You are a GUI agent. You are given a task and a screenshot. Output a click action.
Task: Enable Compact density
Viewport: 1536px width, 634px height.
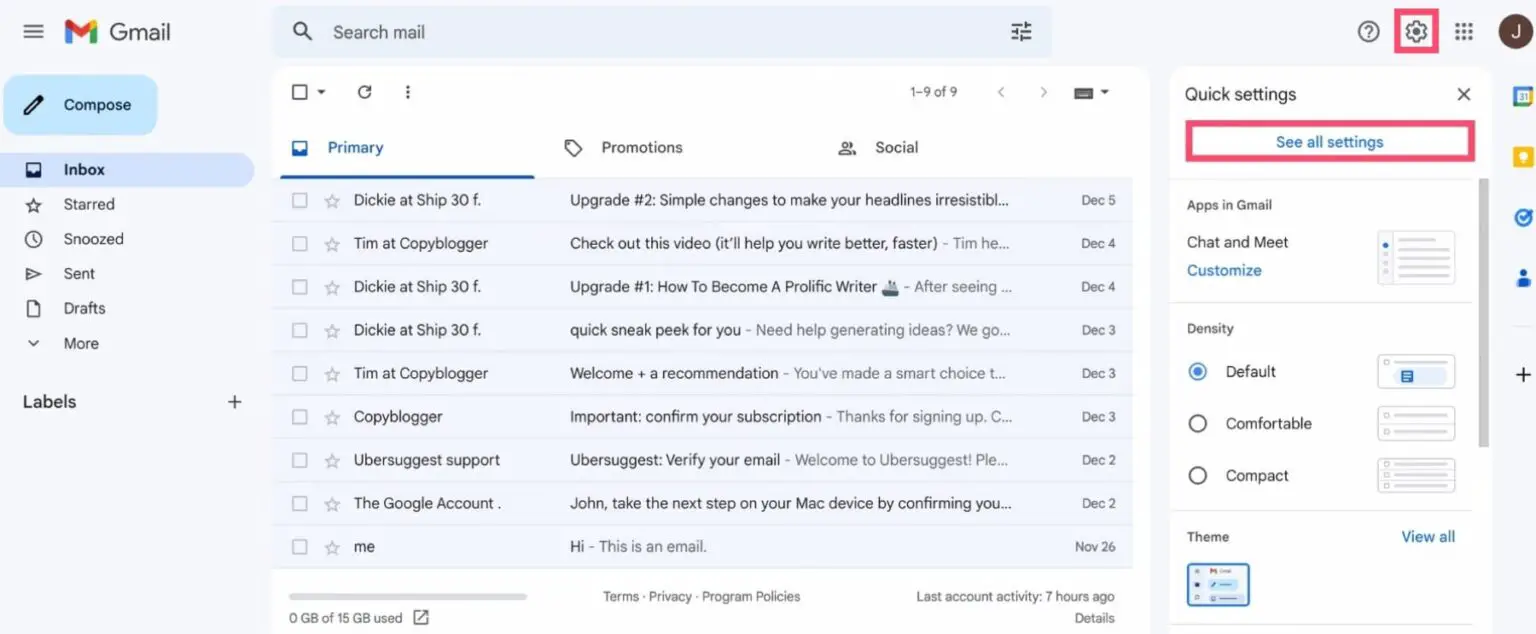point(1197,475)
